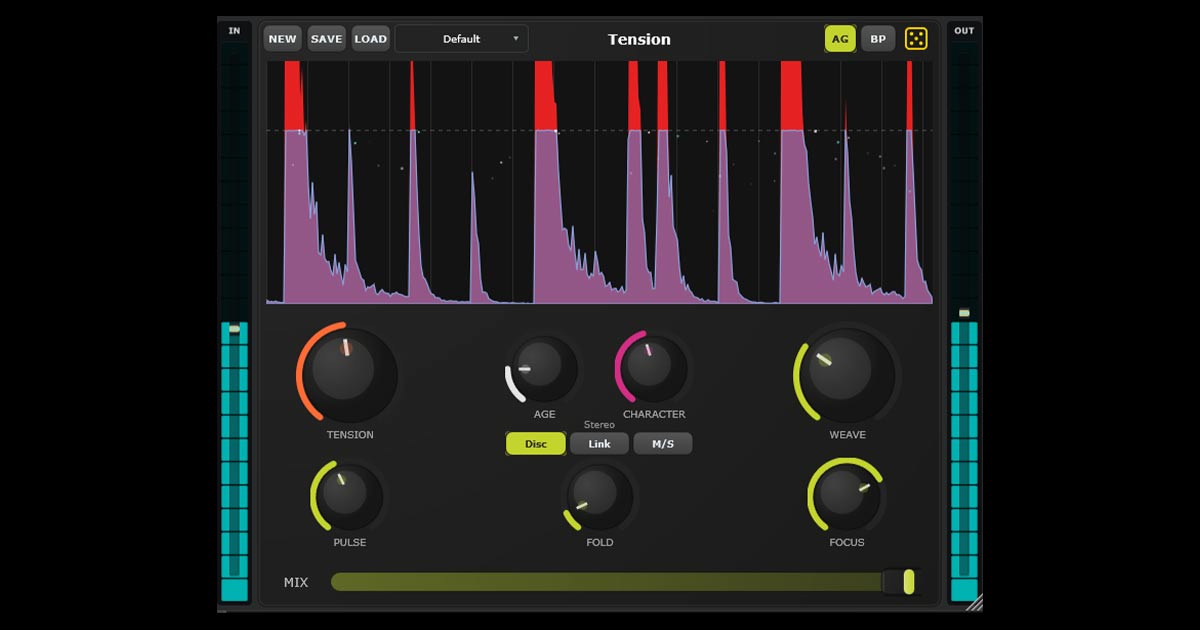
Task: Save the current preset
Action: tap(325, 38)
